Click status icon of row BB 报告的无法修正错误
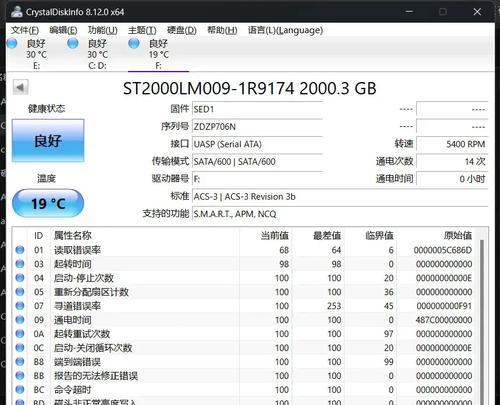This screenshot has width=500, height=405. [x=20, y=376]
